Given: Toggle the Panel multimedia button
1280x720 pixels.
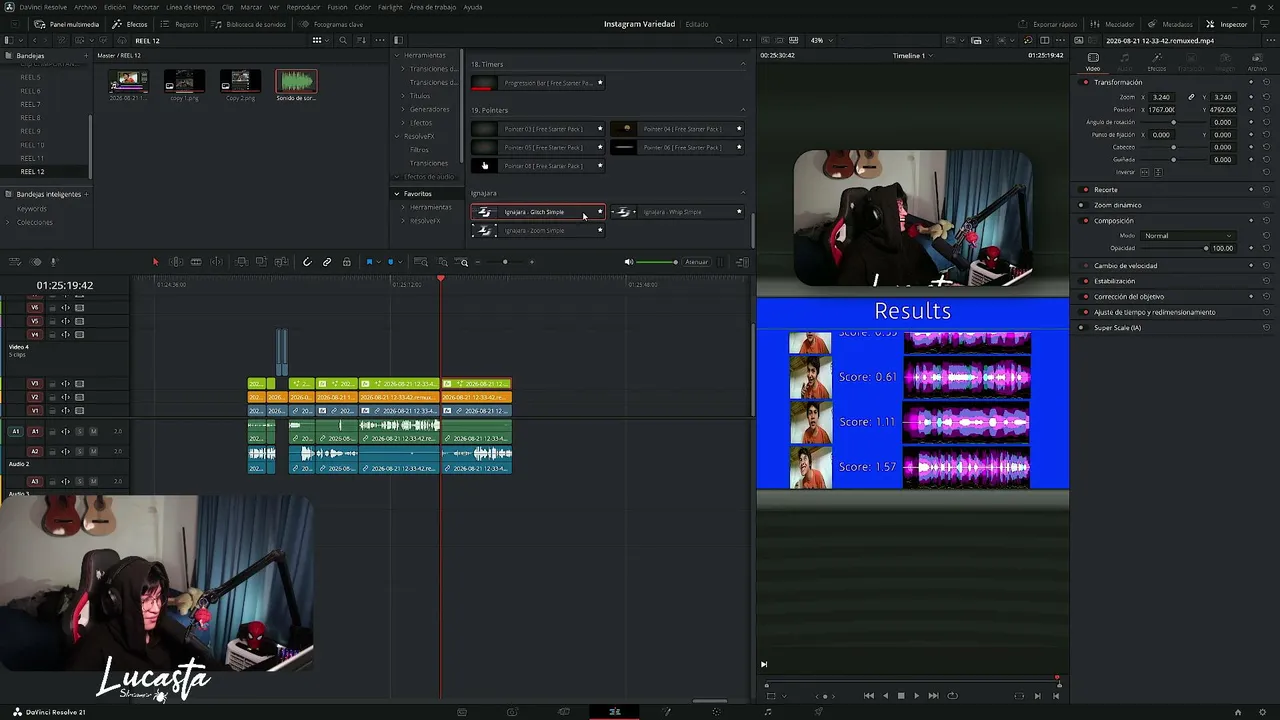Looking at the screenshot, I should 66,24.
